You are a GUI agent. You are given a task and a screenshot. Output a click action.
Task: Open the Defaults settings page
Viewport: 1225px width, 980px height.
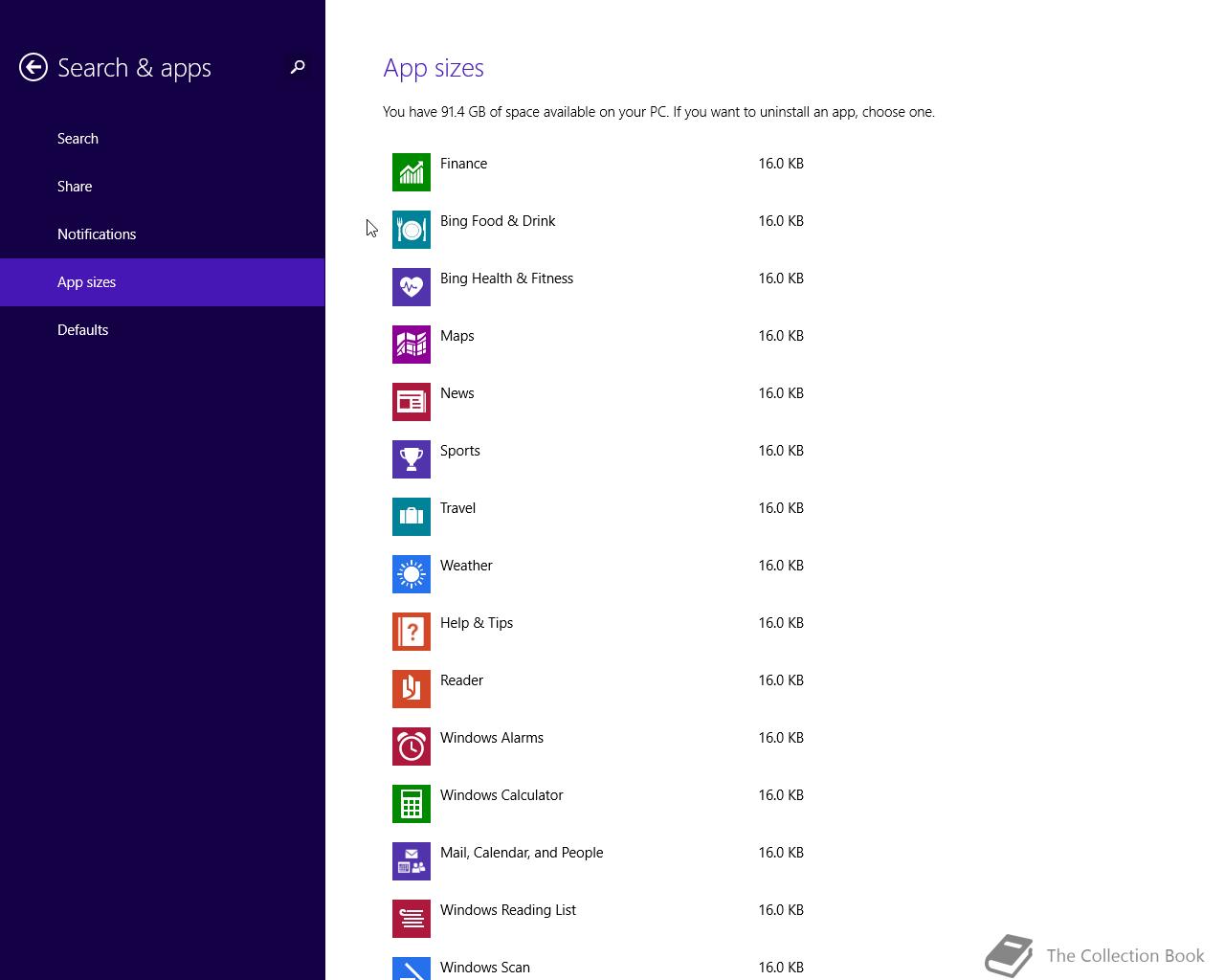point(163,330)
